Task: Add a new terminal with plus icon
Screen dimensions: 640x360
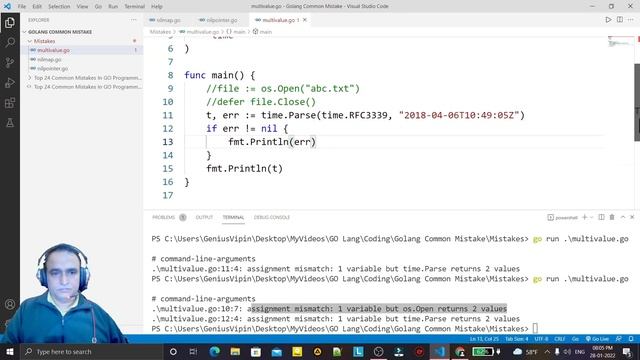Action: [584, 217]
